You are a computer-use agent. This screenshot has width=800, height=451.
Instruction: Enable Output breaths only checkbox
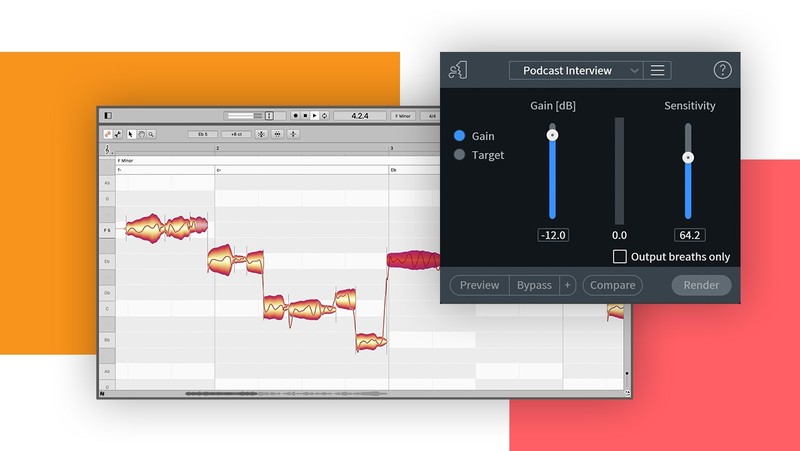pos(619,257)
